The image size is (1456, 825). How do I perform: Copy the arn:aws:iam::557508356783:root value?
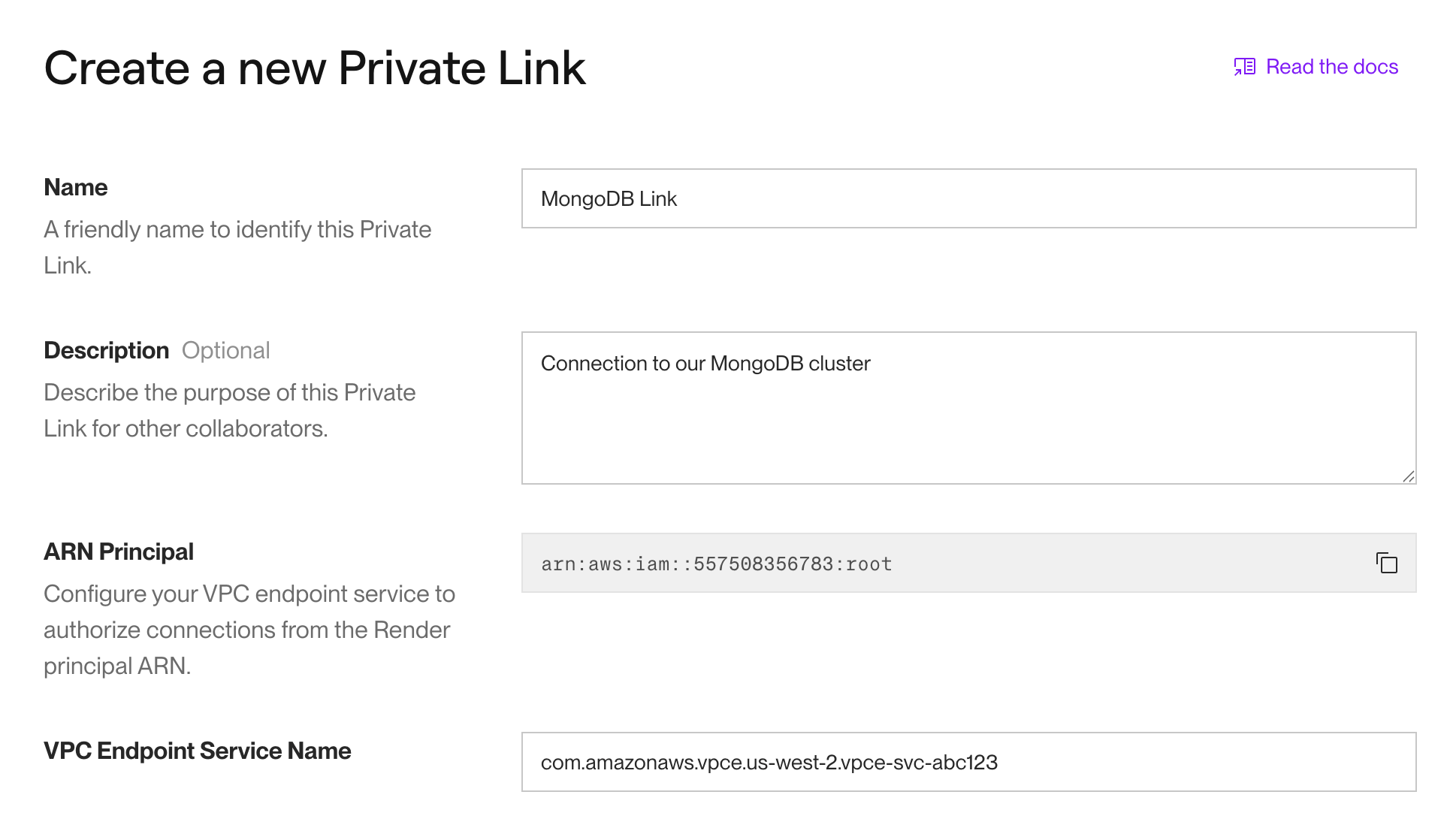point(1386,563)
